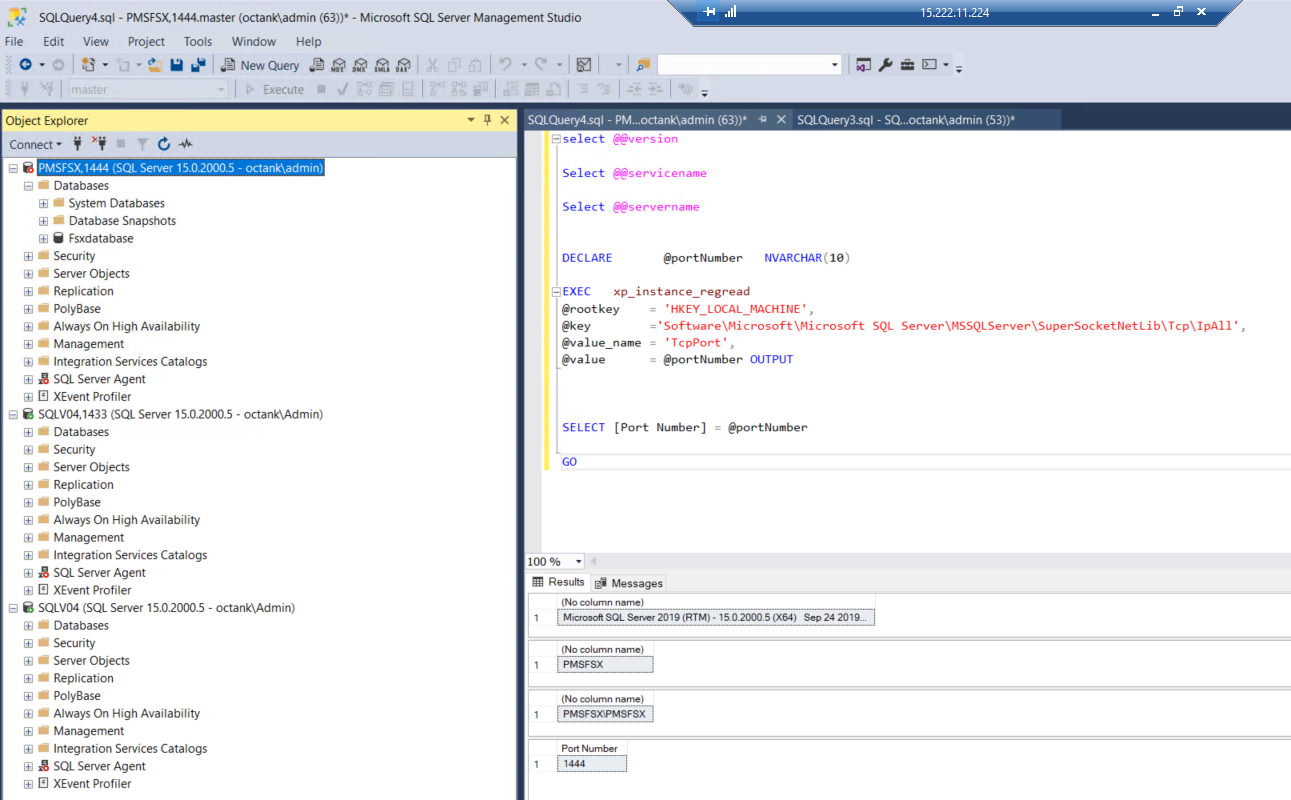Open a new Analysis Services MDX query
1291x800 pixels.
click(337, 64)
